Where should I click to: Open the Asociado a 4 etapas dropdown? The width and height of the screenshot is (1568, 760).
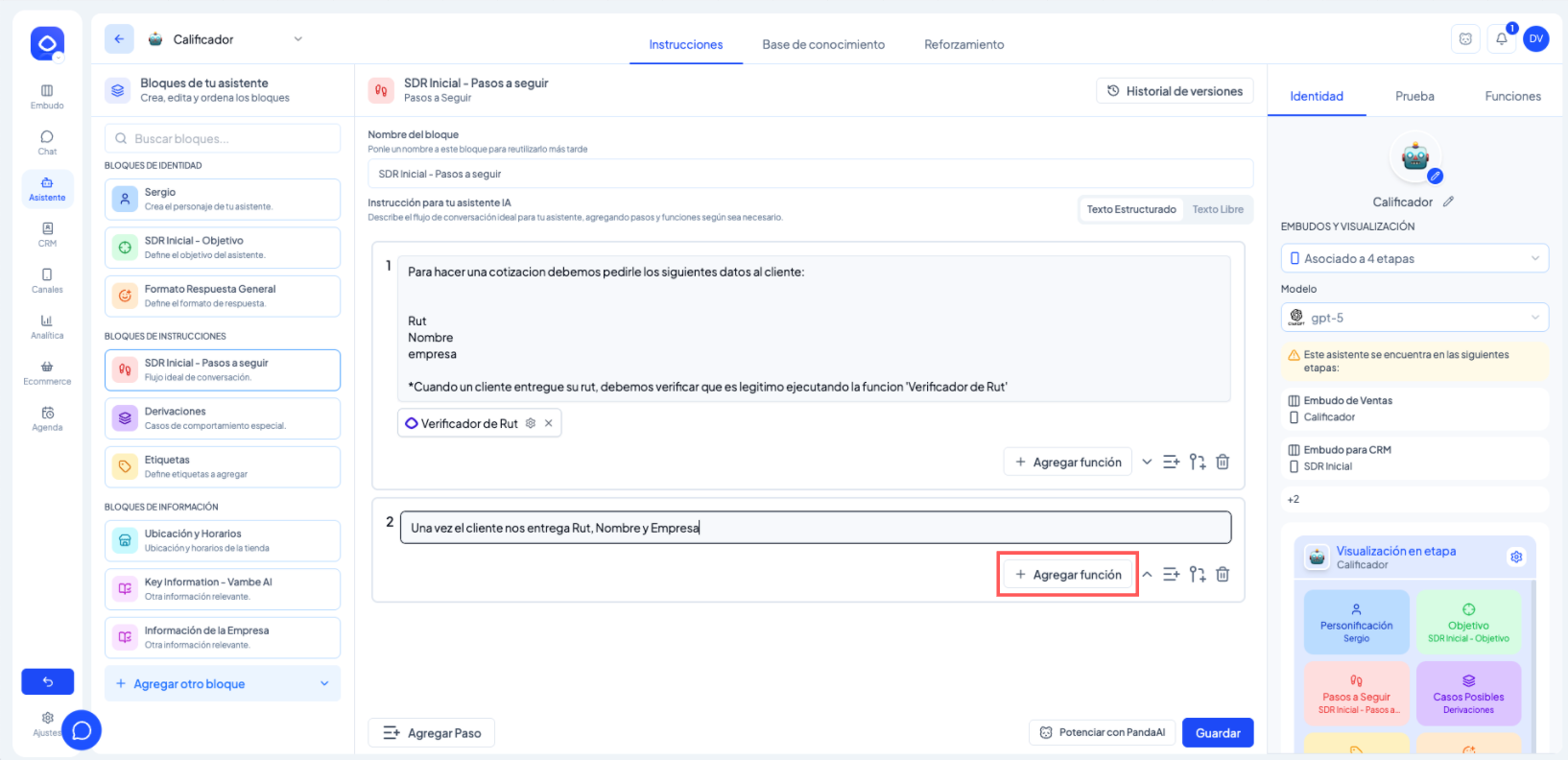(x=1414, y=259)
